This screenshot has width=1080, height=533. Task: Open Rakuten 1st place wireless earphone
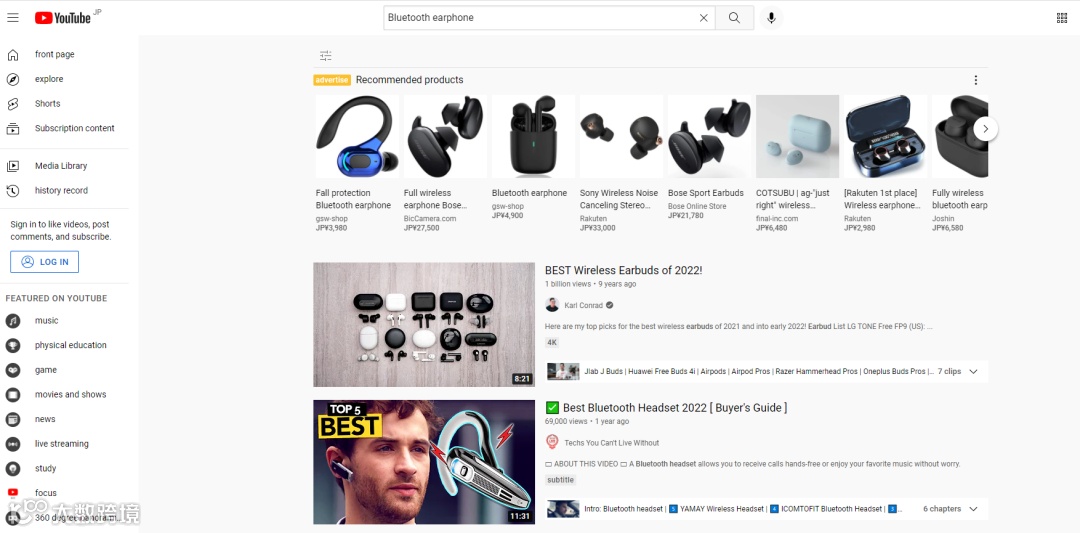886,163
